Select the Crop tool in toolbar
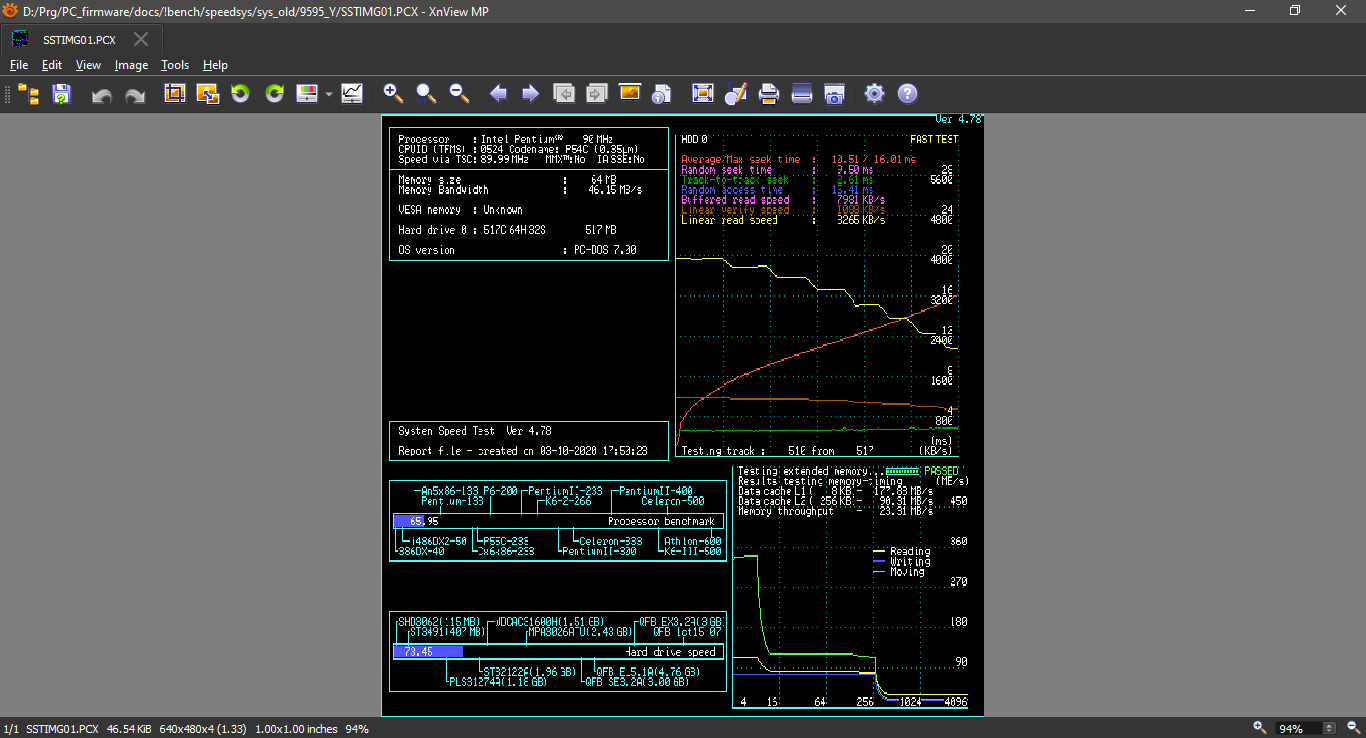 (x=175, y=94)
